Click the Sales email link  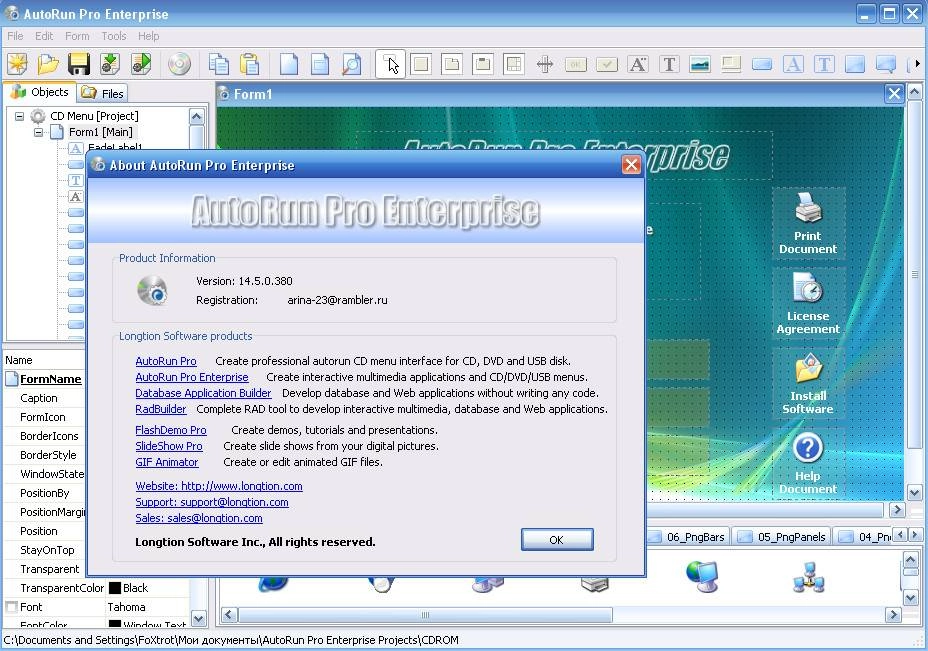(199, 518)
